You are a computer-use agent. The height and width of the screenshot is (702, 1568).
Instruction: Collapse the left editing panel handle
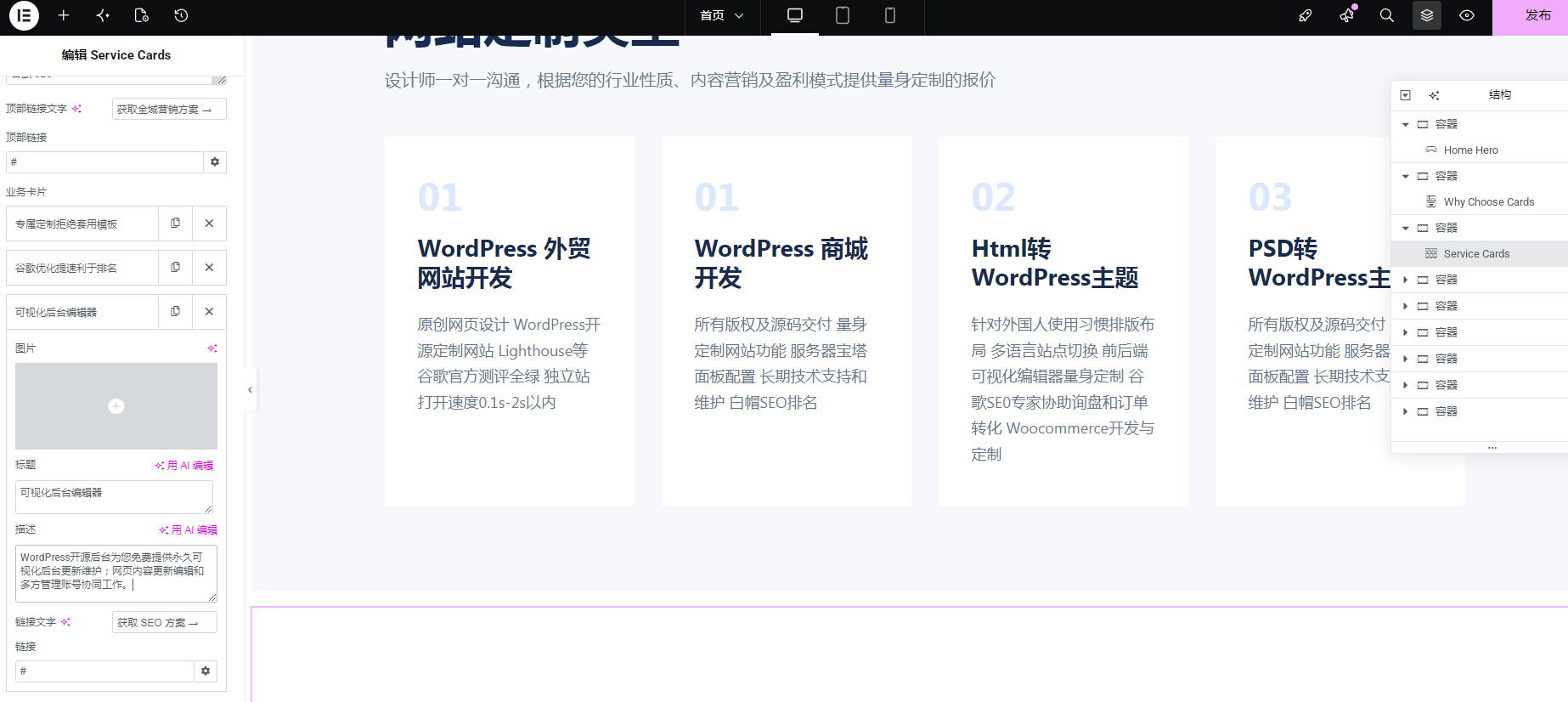(x=250, y=390)
